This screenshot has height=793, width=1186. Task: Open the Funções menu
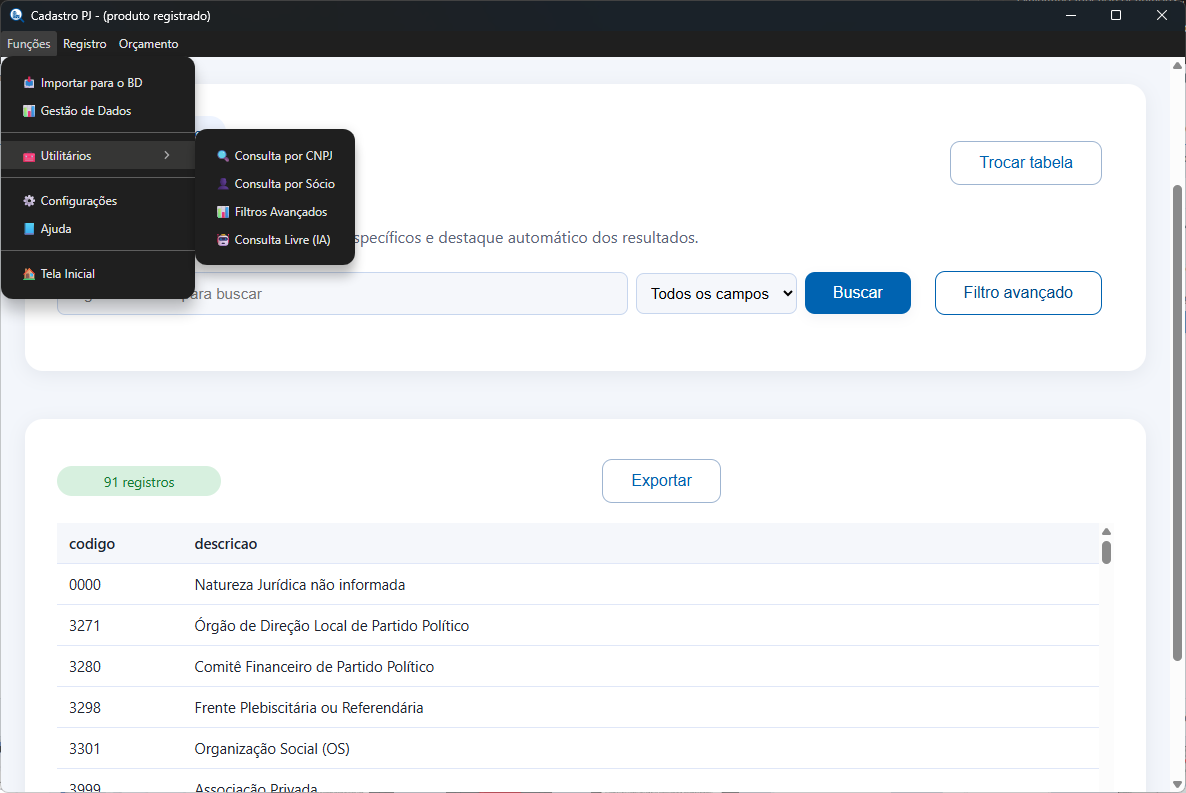point(28,44)
